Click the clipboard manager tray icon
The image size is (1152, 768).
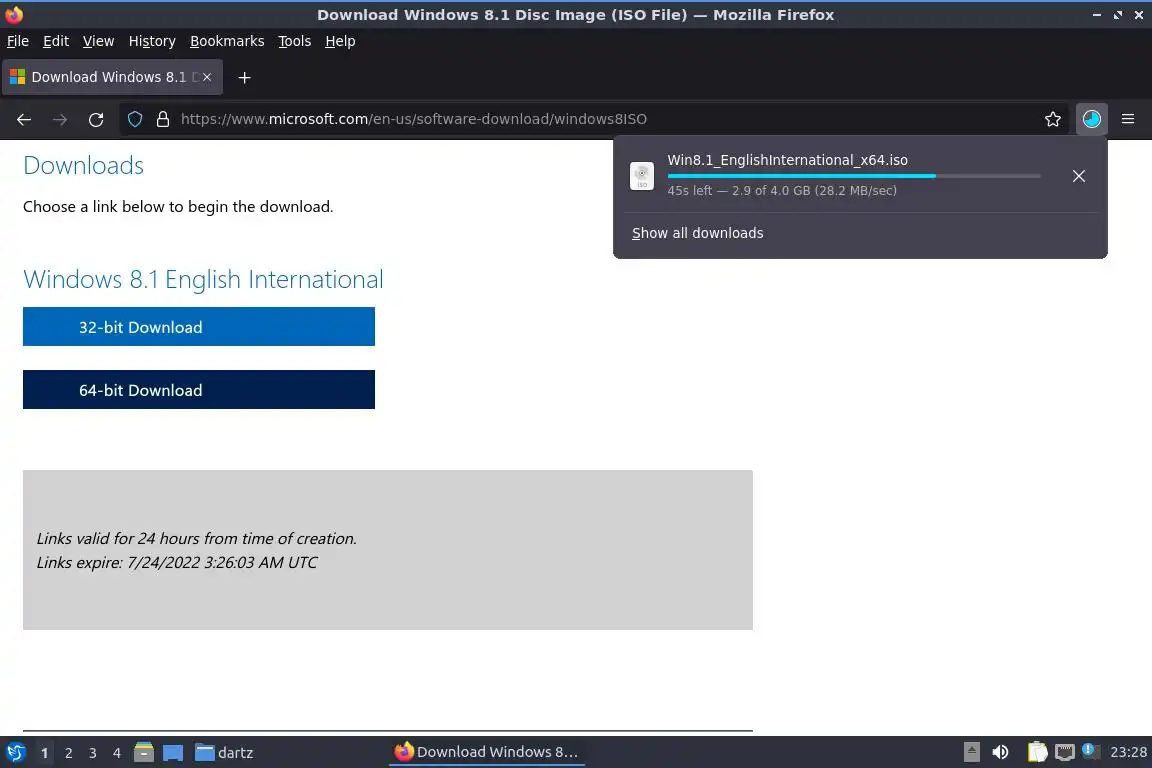tap(1037, 752)
